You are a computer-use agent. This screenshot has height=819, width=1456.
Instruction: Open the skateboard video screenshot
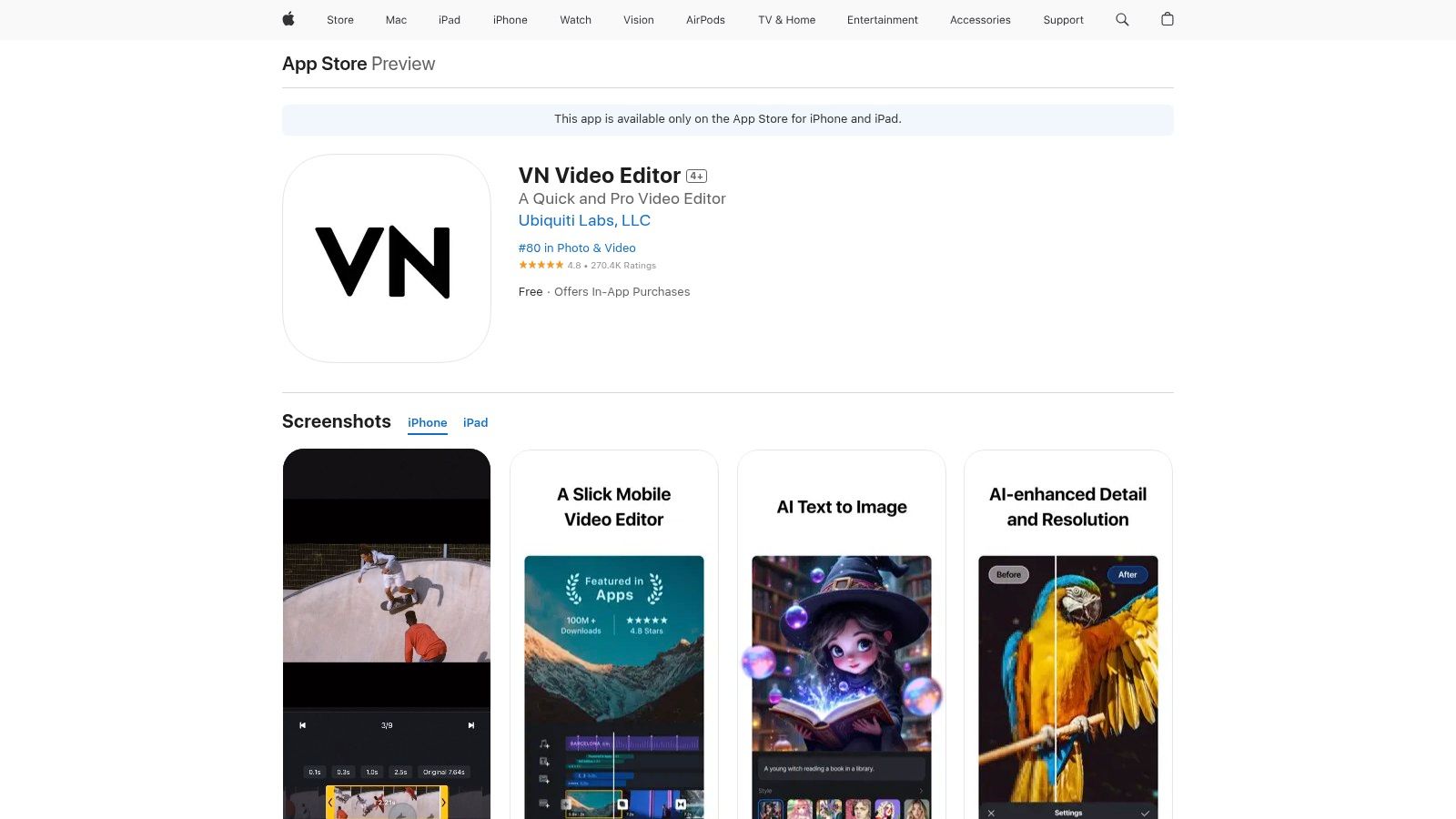[387, 633]
